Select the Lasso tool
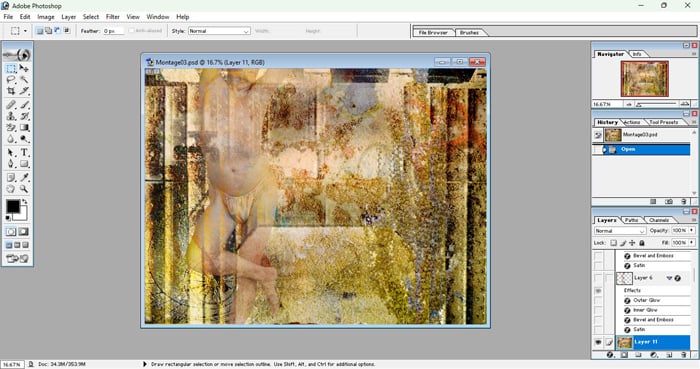This screenshot has height=369, width=700. click(x=11, y=79)
